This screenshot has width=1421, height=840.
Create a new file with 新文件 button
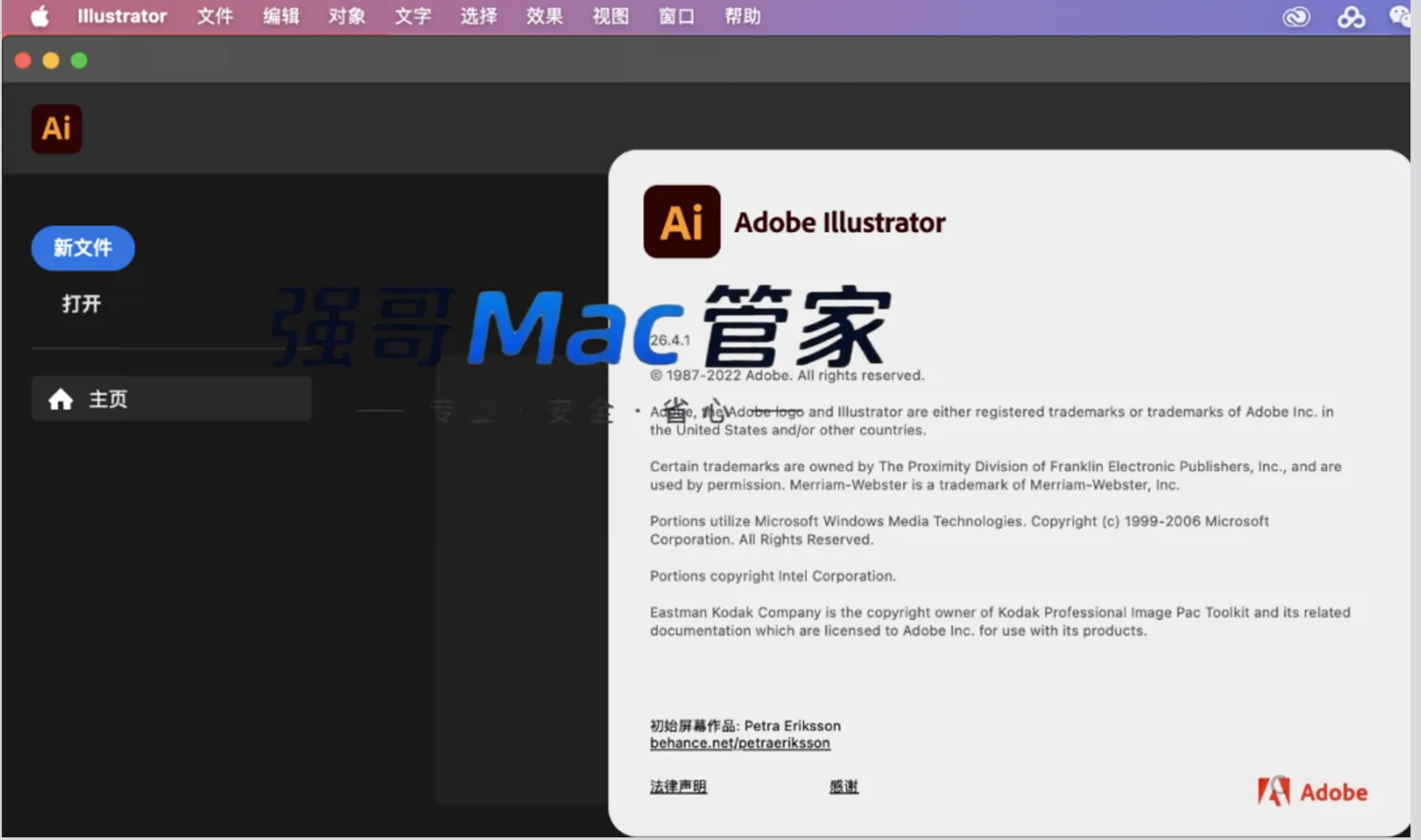click(x=83, y=248)
